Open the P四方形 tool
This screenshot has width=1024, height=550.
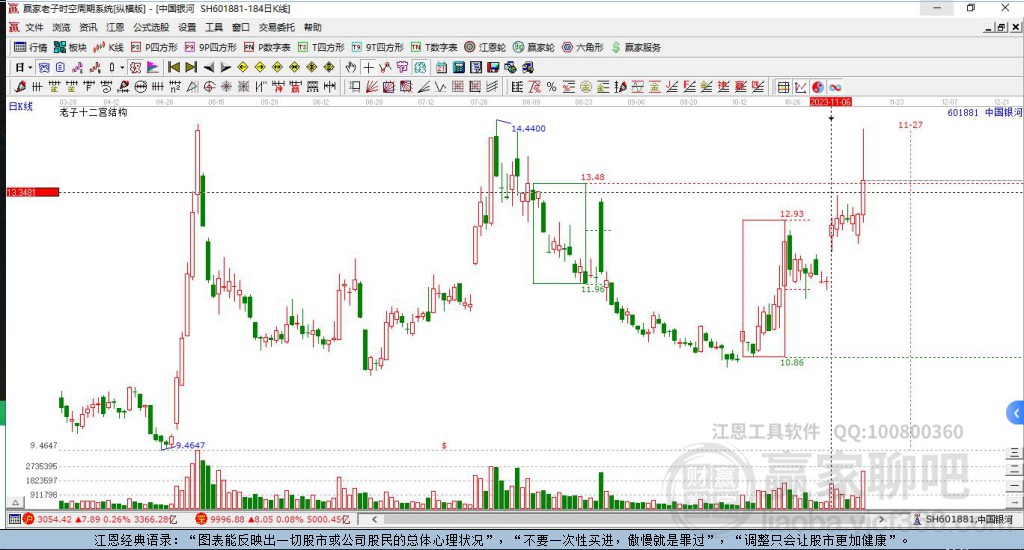(154, 47)
